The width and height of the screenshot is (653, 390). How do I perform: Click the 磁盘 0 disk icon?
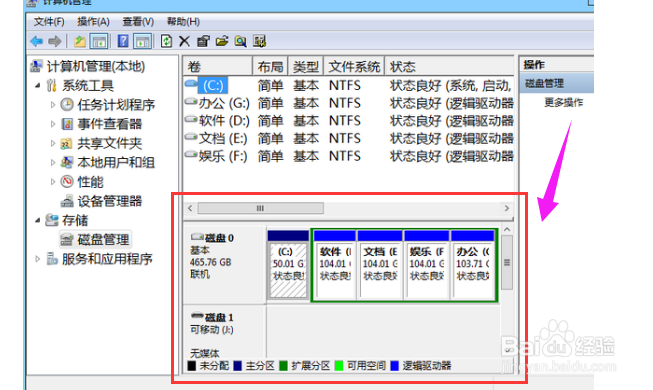click(x=197, y=237)
